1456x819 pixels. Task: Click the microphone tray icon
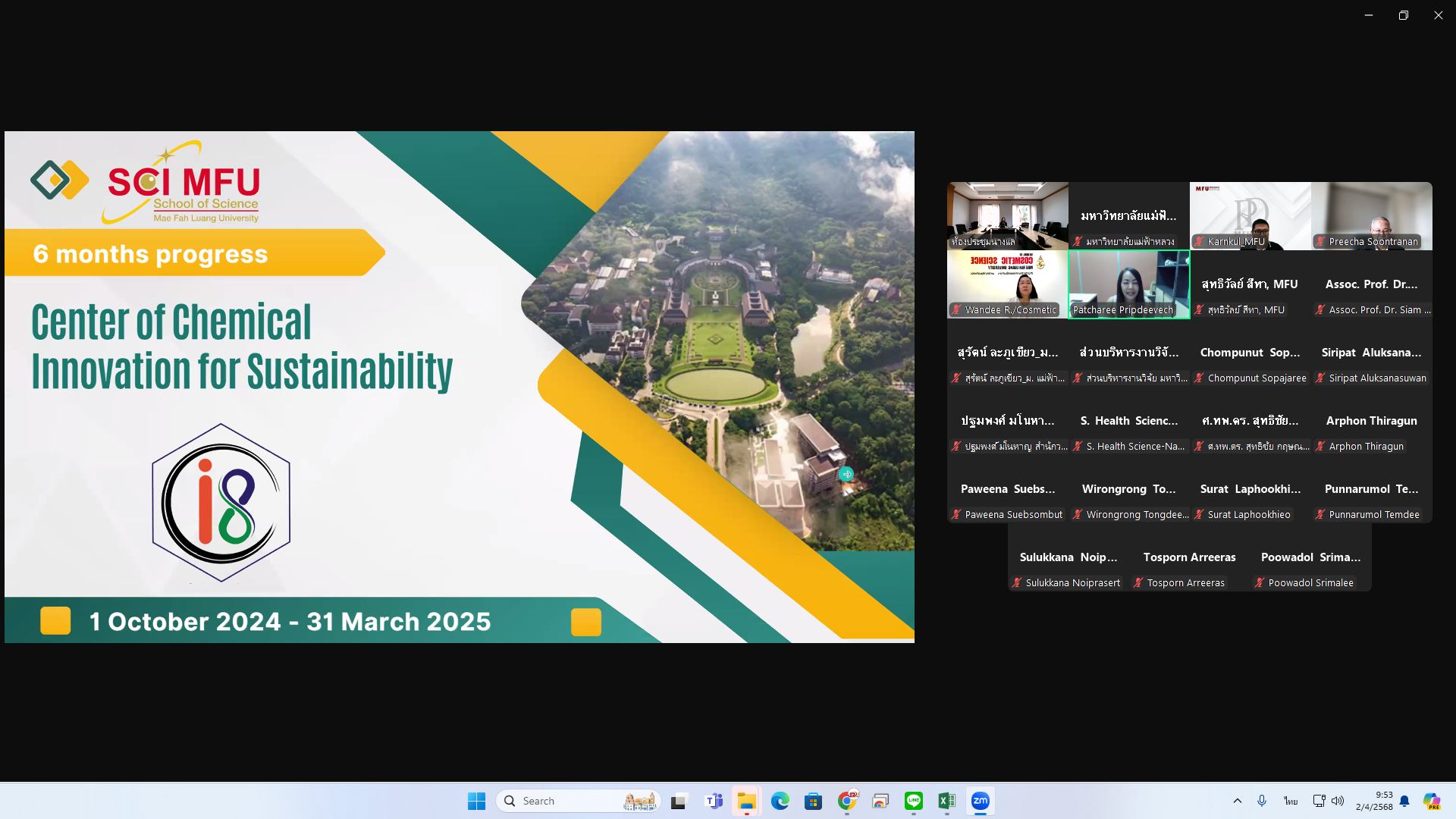click(1262, 801)
